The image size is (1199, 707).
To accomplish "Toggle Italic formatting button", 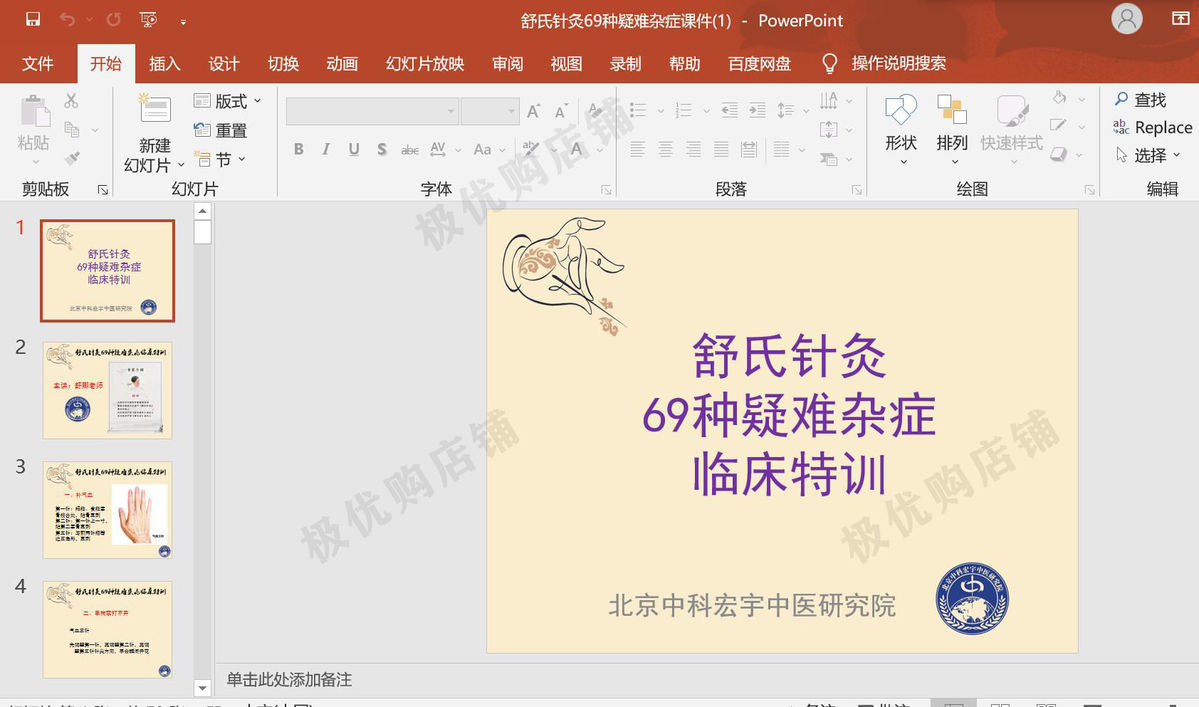I will tap(326, 150).
